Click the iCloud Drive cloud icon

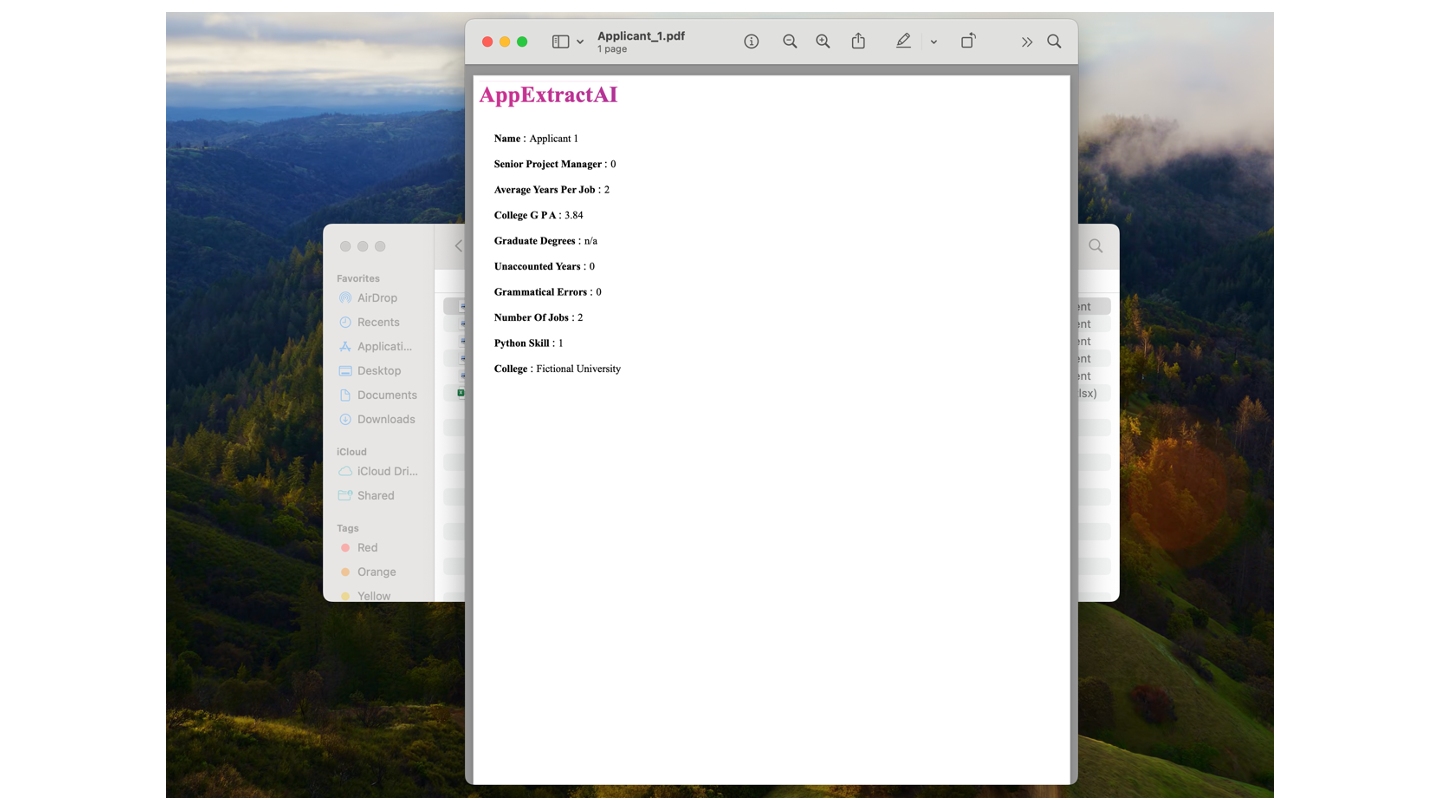tap(345, 471)
